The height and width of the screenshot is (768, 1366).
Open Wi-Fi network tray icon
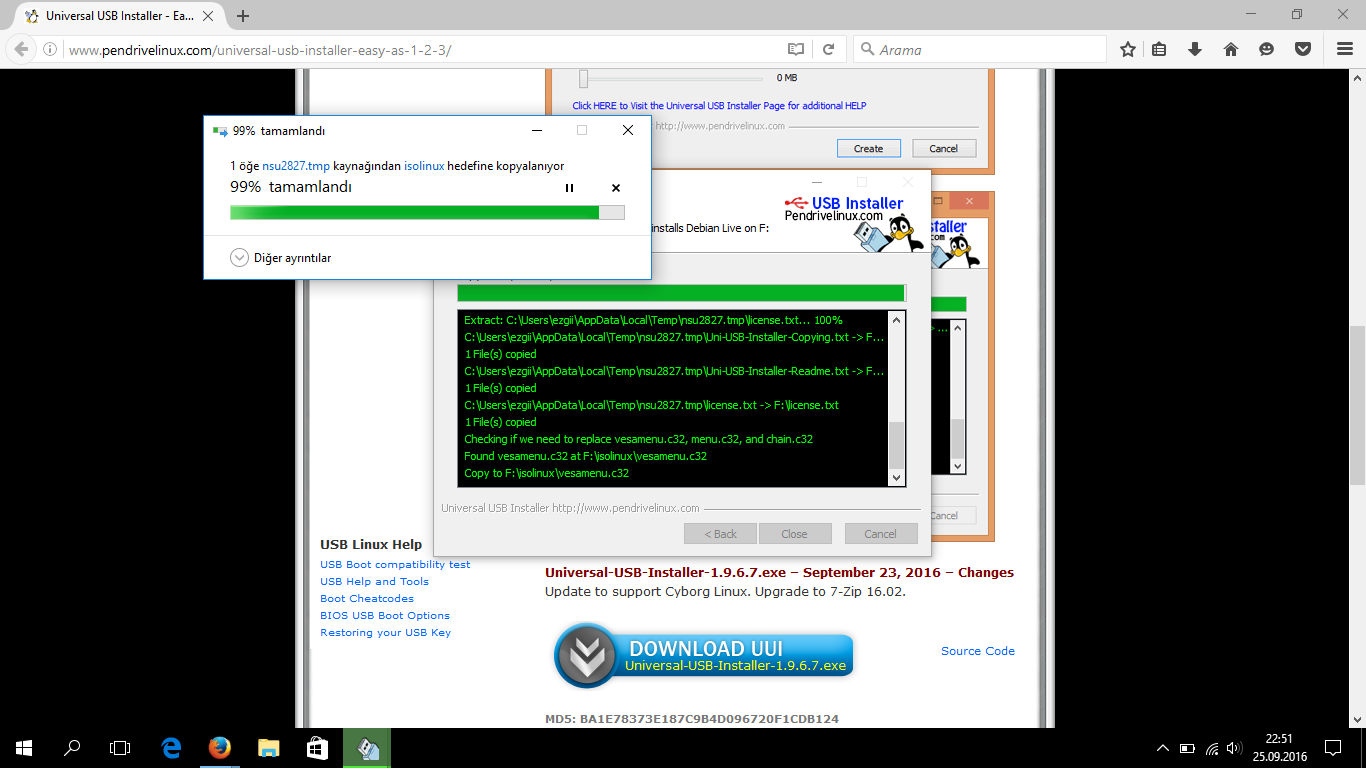click(x=1212, y=748)
